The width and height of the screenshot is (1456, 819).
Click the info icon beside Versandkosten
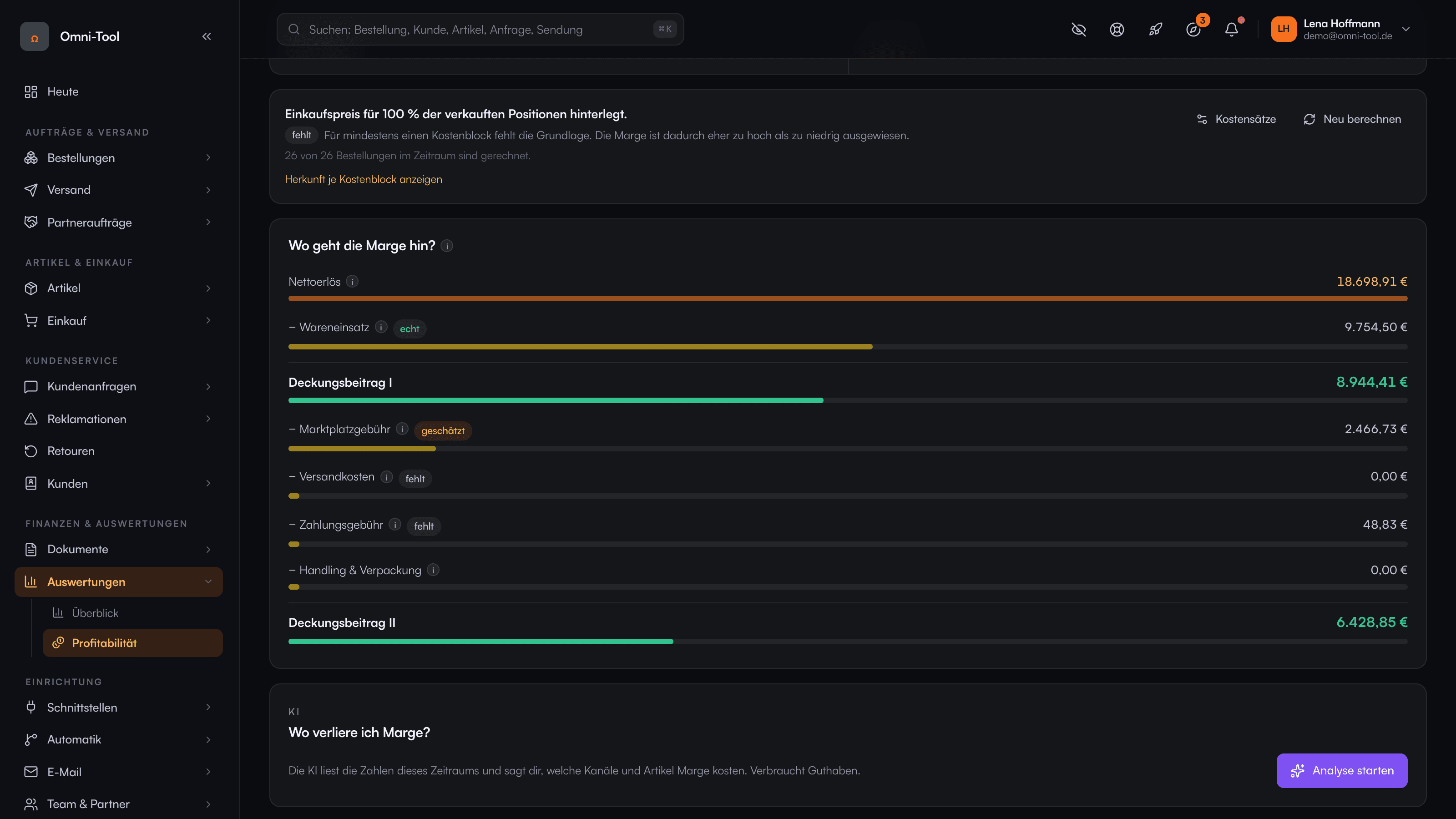coord(387,477)
